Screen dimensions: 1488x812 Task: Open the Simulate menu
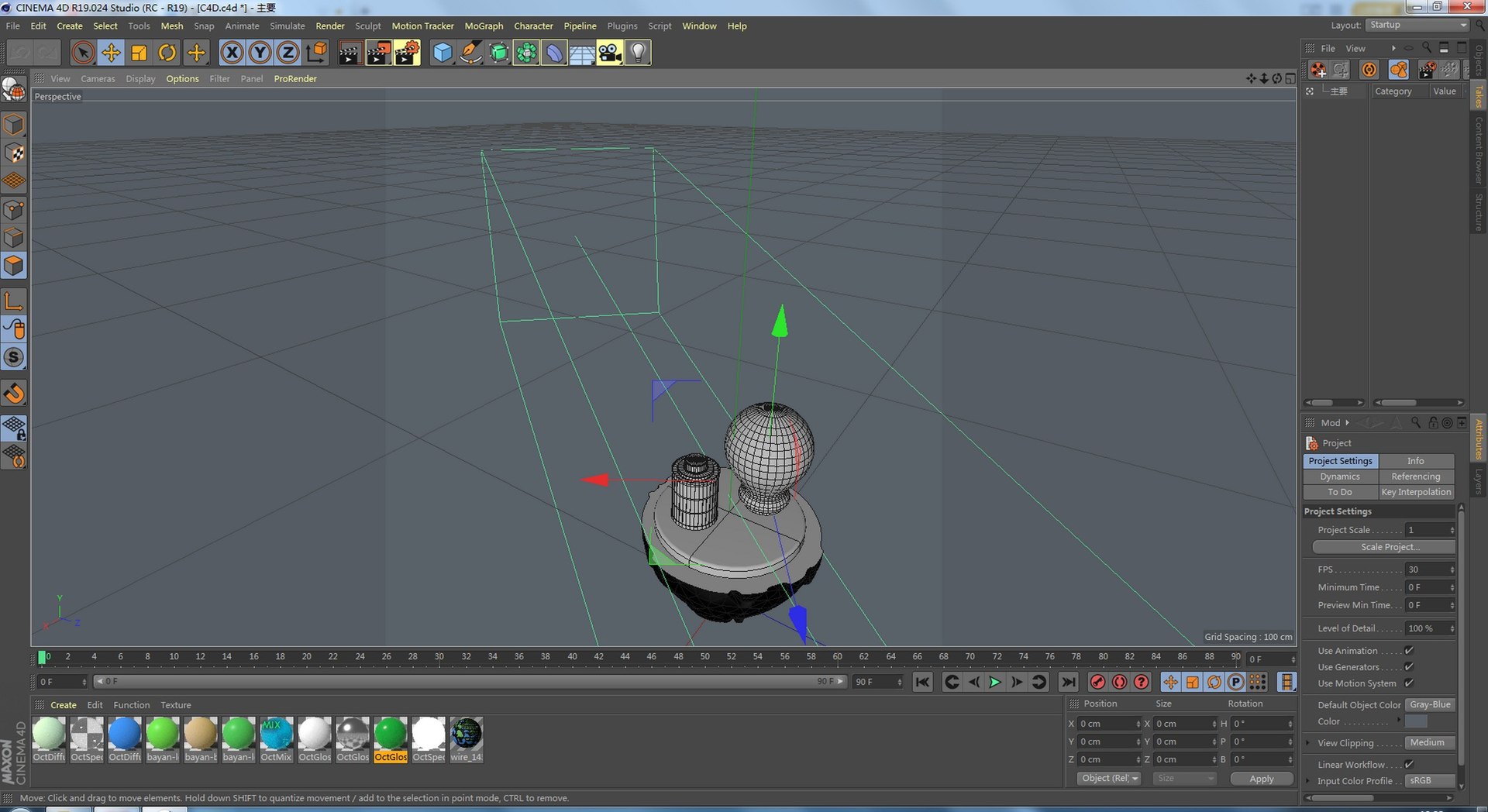[x=287, y=26]
